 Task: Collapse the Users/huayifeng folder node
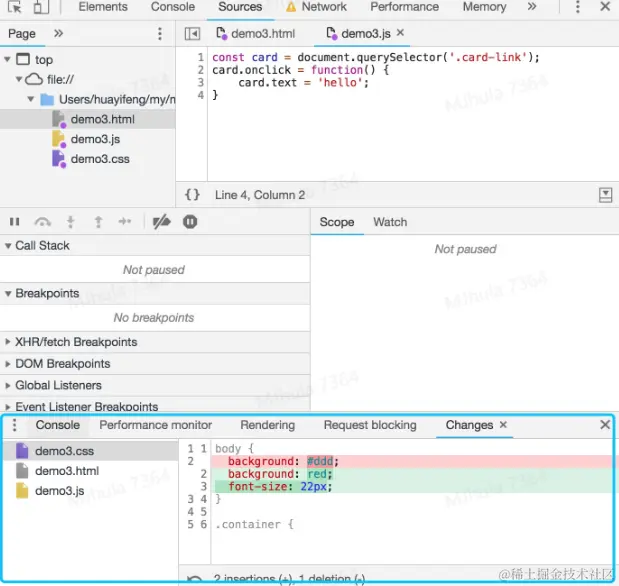31,99
